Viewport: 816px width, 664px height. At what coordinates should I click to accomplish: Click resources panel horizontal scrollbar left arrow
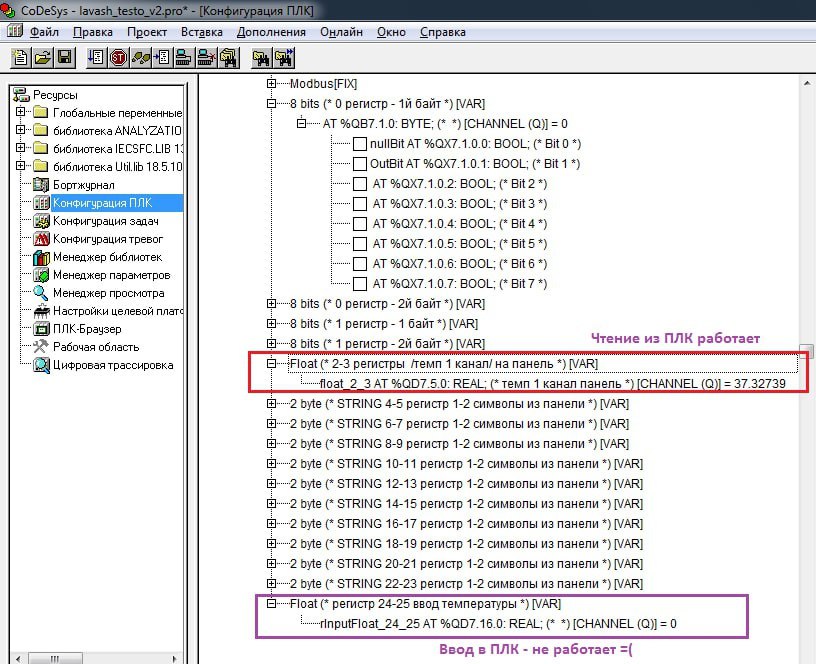18,658
